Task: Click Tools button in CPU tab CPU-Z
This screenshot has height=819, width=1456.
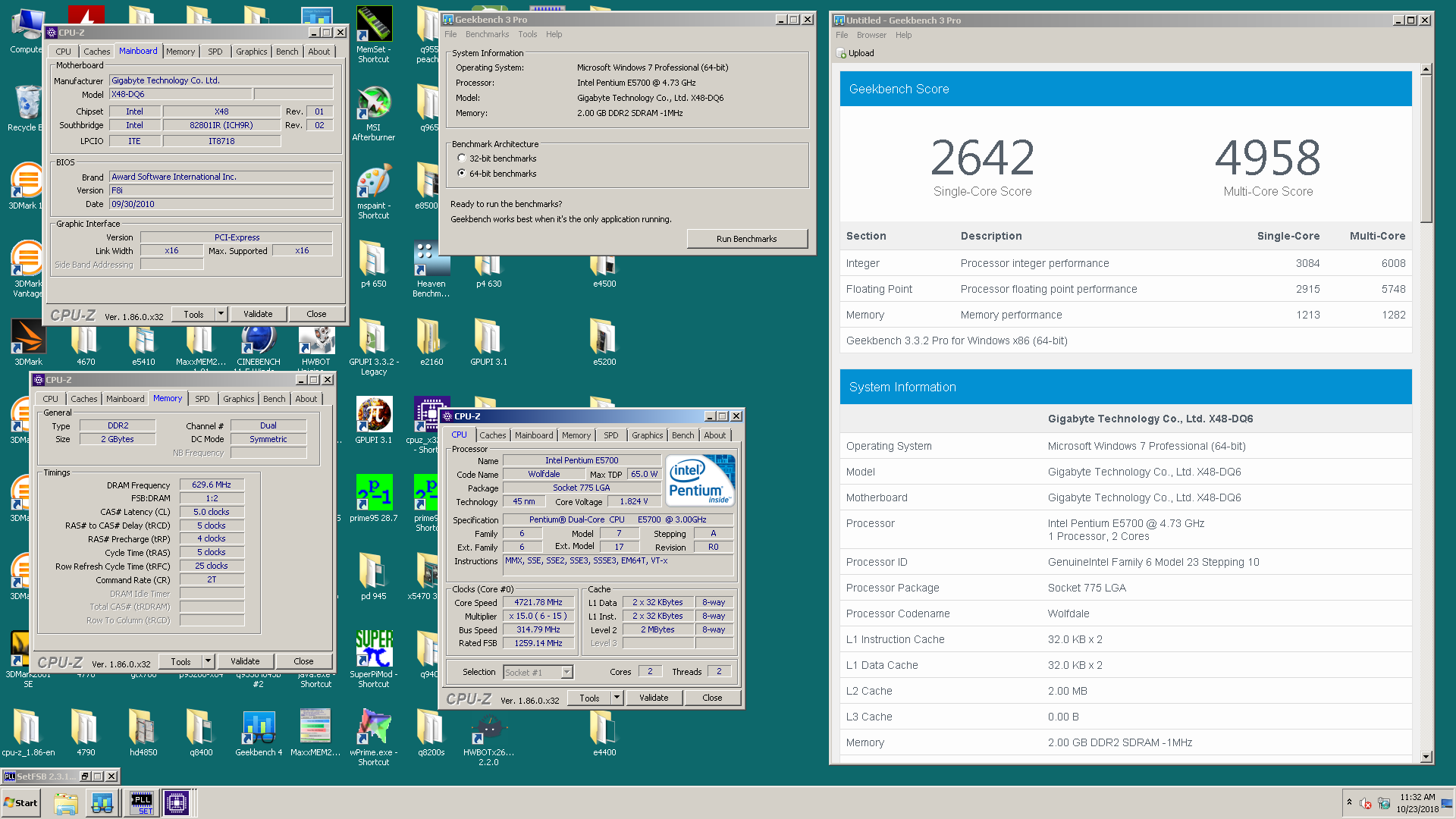Action: (x=589, y=698)
